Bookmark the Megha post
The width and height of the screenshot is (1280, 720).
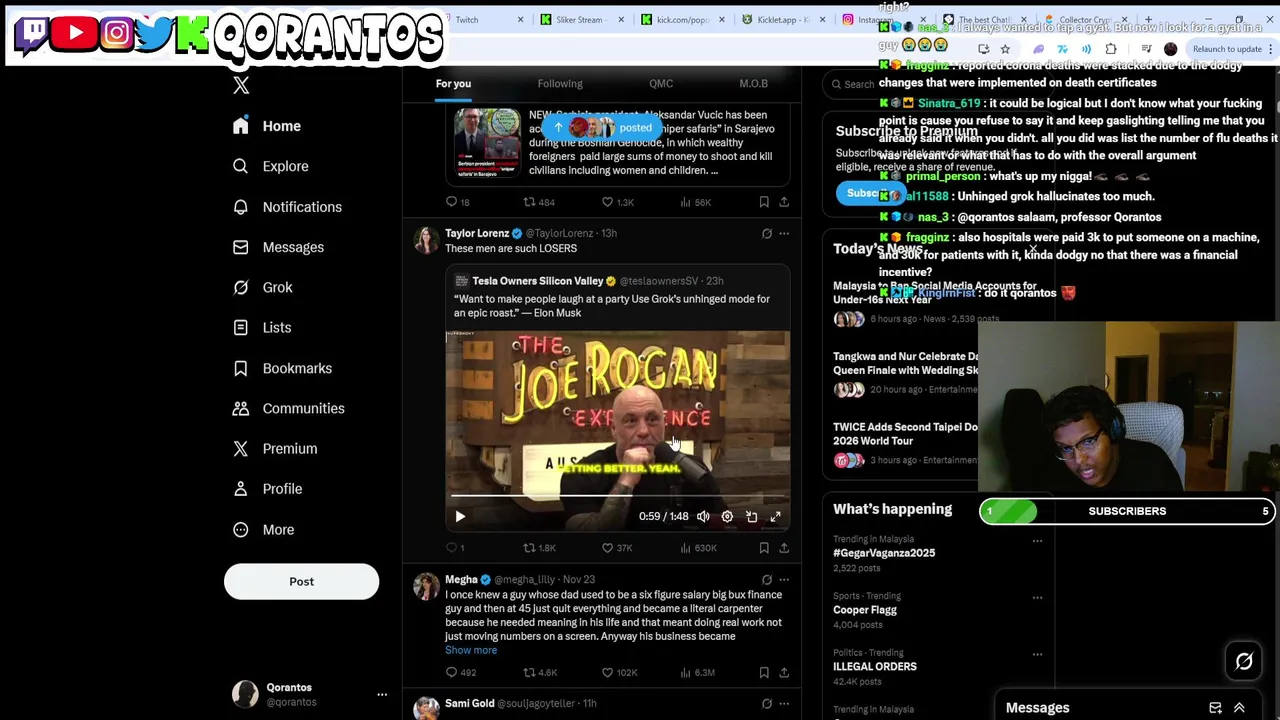764,673
